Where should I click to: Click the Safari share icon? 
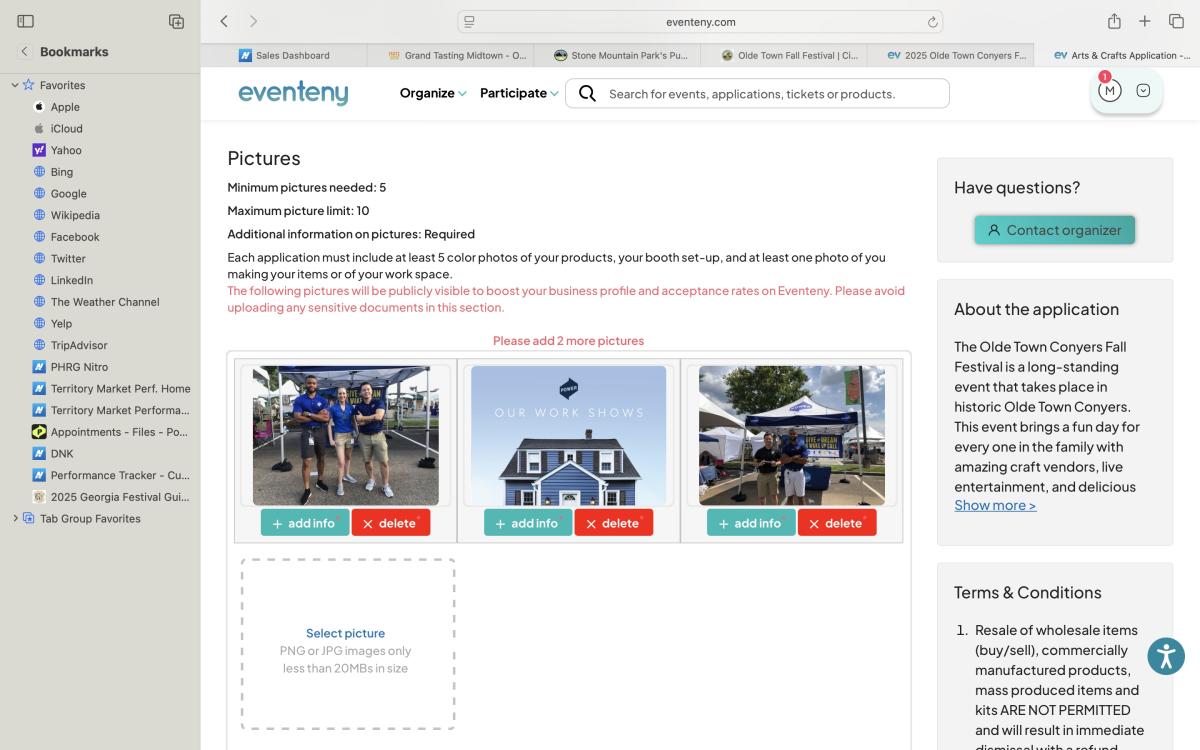coord(1114,21)
